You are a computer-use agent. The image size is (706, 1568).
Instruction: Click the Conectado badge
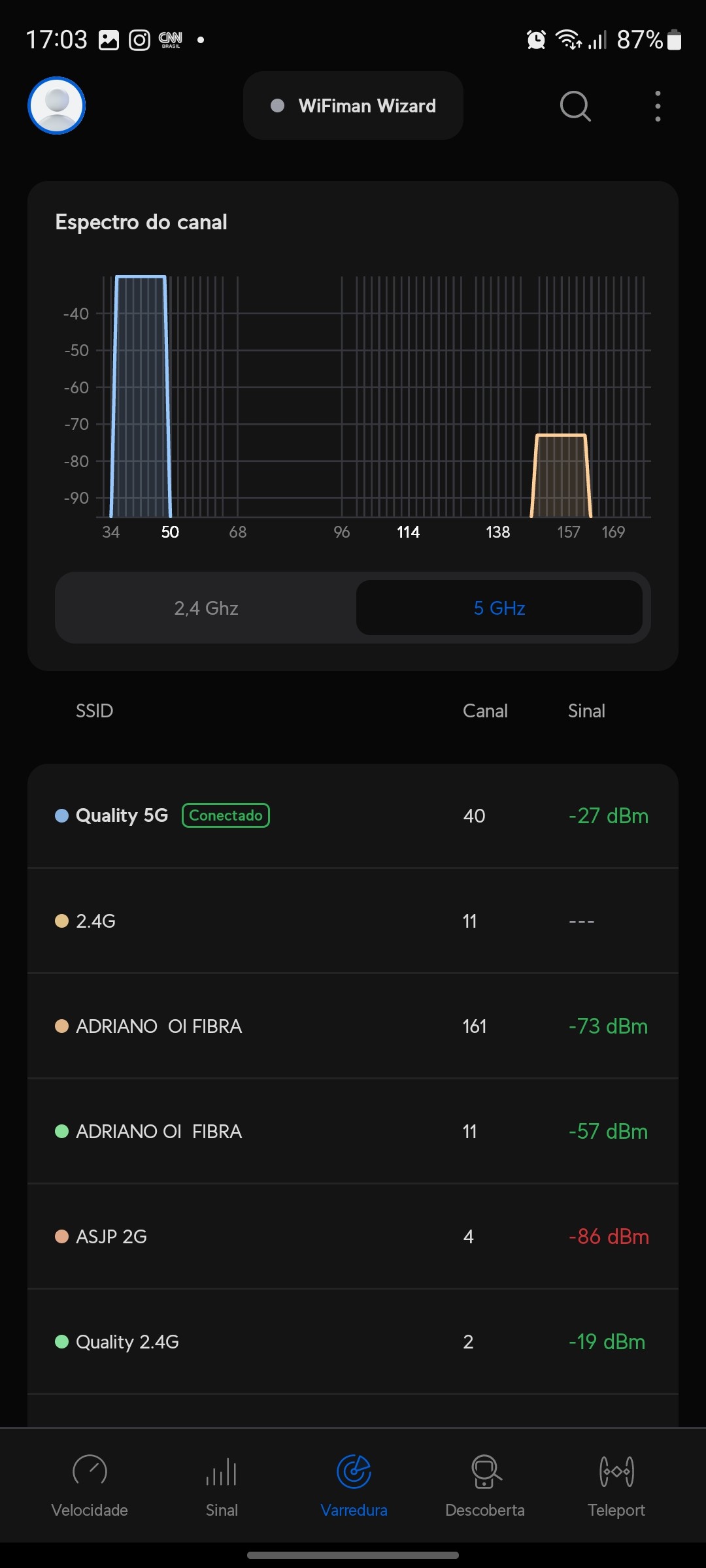pos(226,815)
